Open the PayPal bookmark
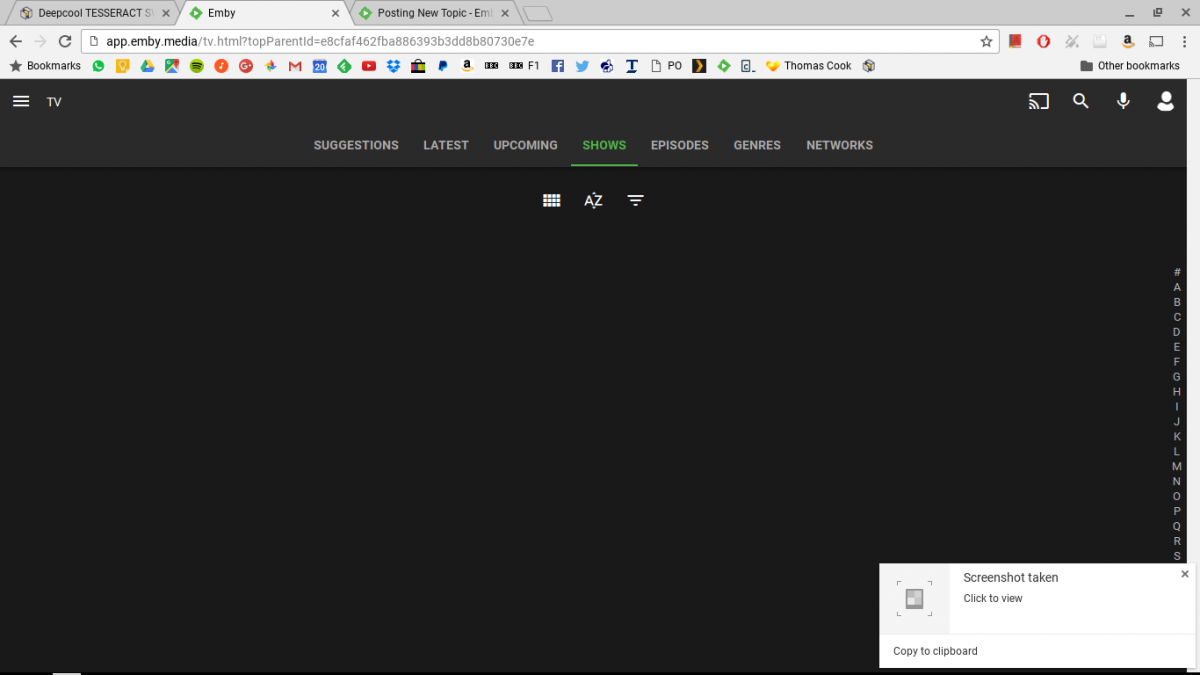The height and width of the screenshot is (675, 1200). click(442, 66)
